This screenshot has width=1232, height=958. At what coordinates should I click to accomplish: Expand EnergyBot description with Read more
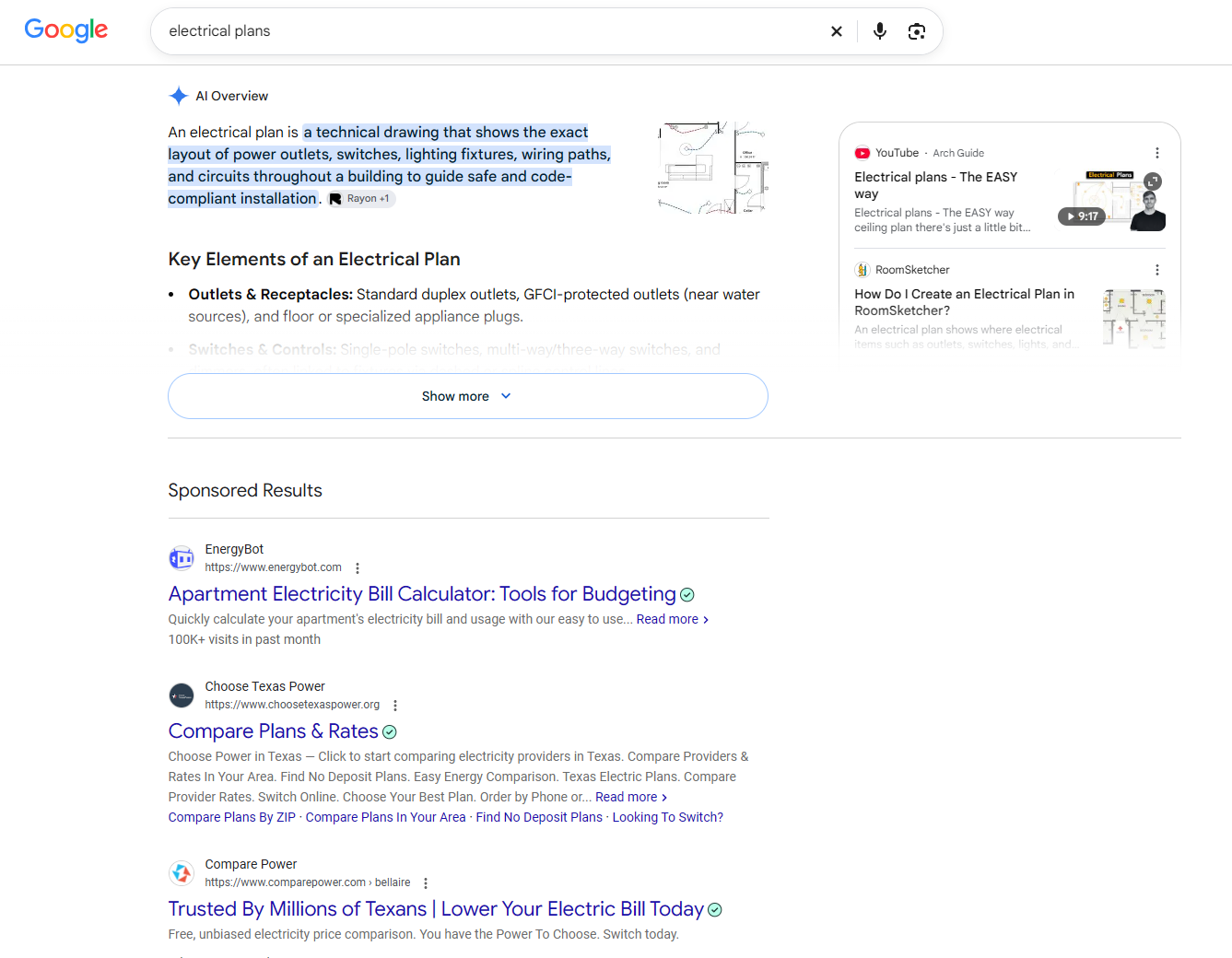673,619
